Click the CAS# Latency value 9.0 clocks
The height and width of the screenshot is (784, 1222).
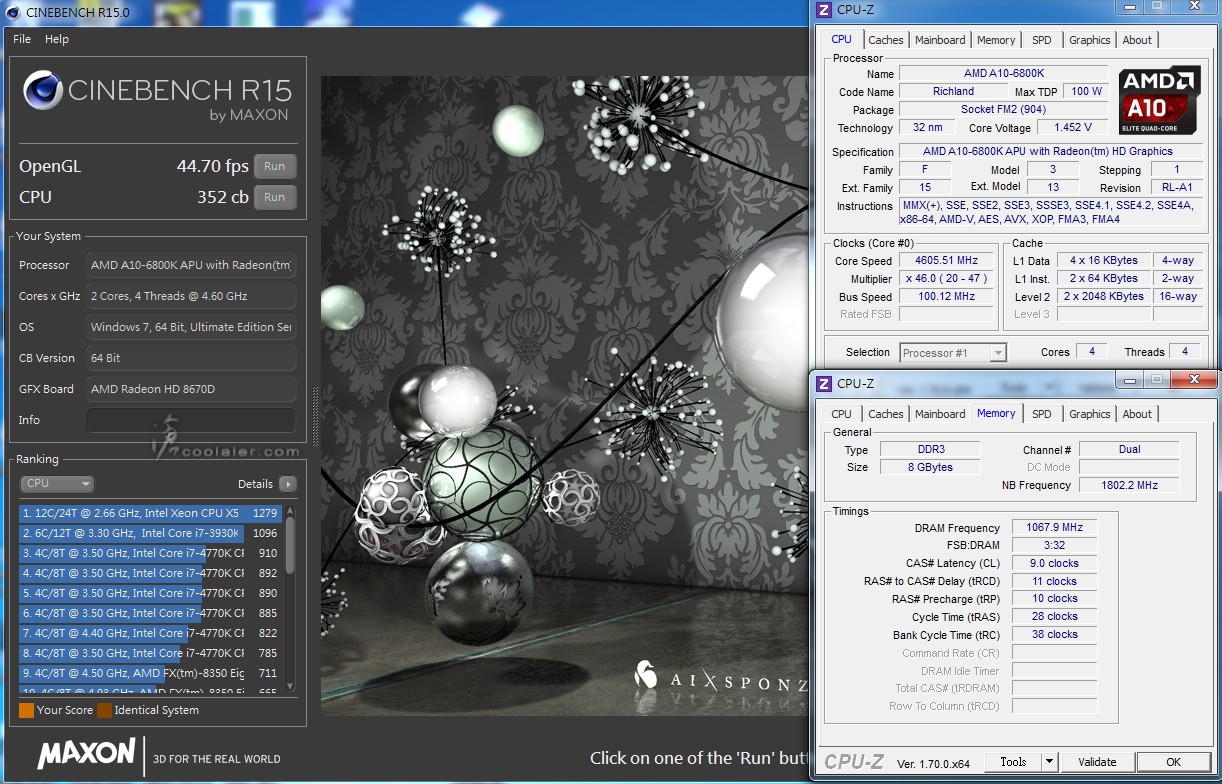tap(1054, 563)
